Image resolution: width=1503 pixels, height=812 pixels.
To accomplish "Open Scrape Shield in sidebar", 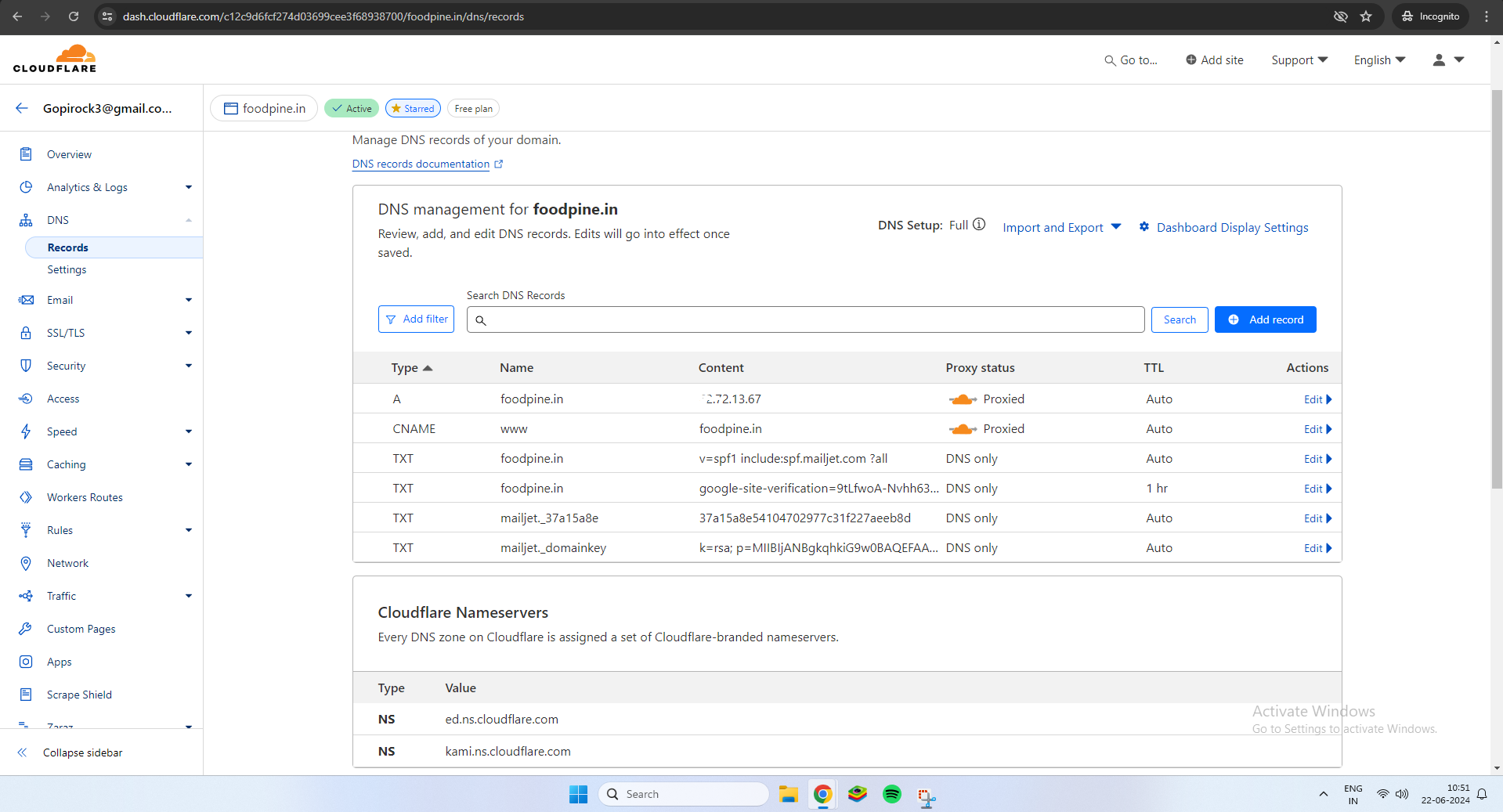I will tap(79, 695).
